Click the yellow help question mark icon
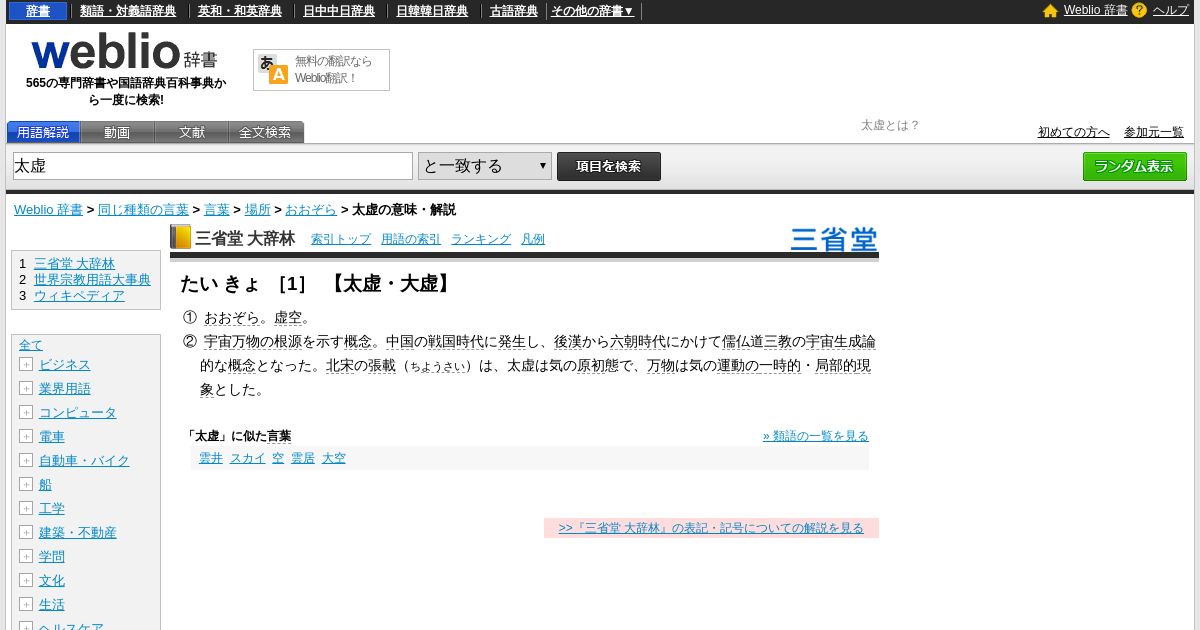Viewport: 1200px width, 630px height. tap(1139, 10)
